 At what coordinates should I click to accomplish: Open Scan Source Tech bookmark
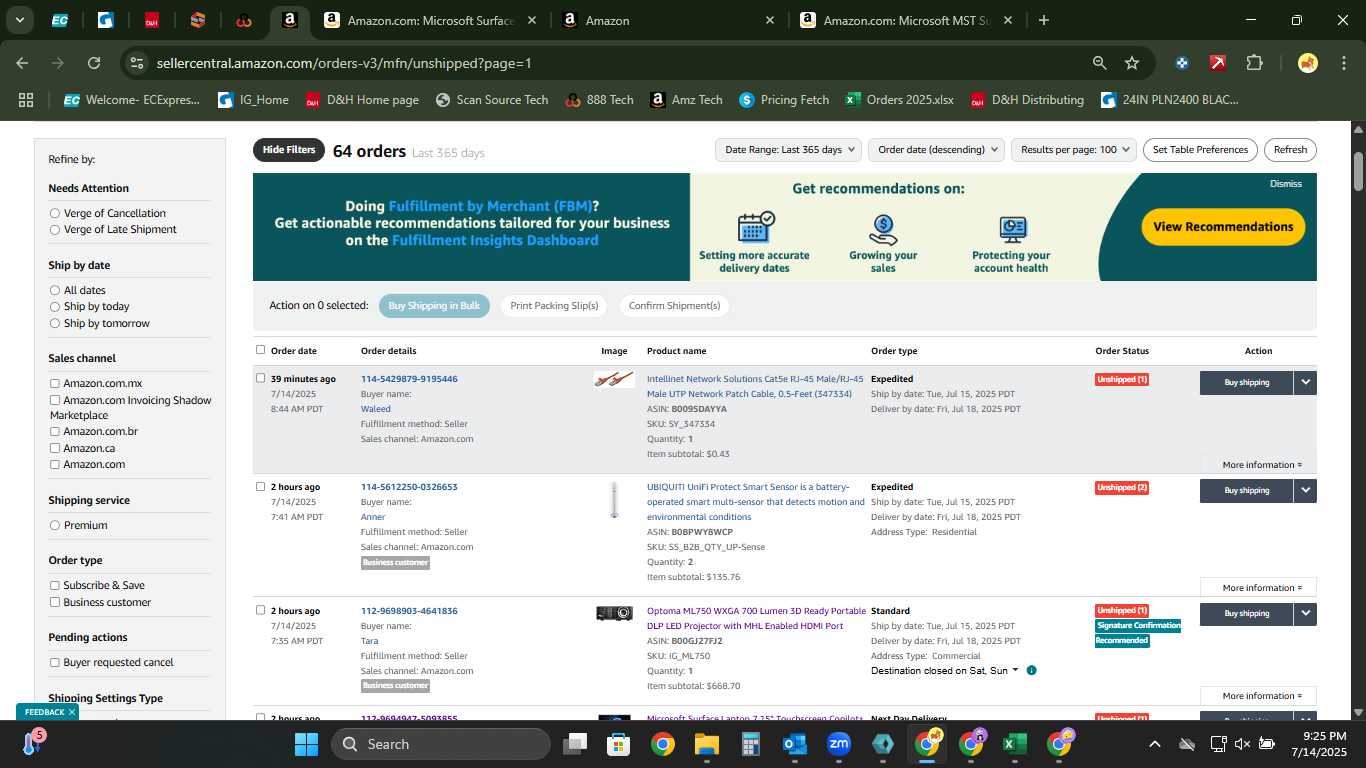pyautogui.click(x=492, y=100)
